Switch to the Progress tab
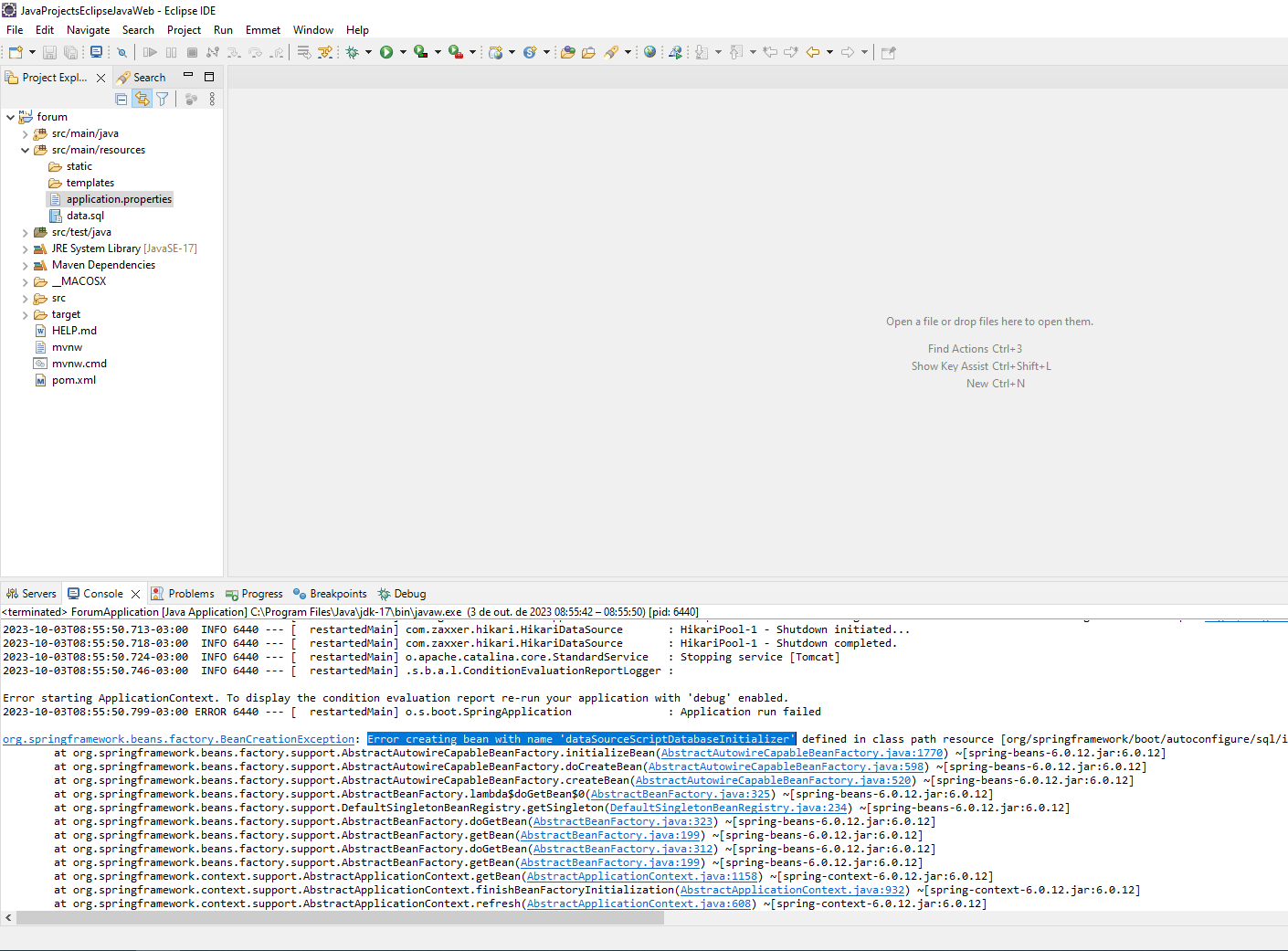 254,594
